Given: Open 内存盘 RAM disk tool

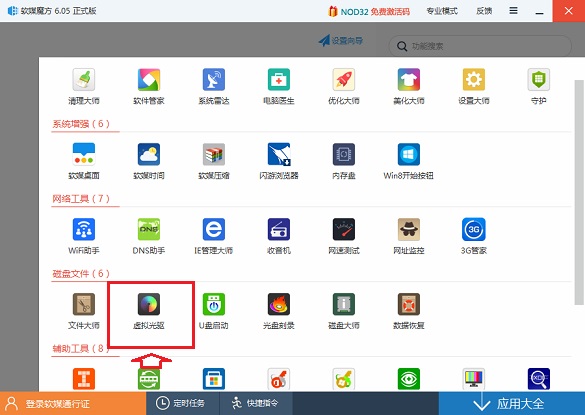Looking at the screenshot, I should pyautogui.click(x=344, y=161).
